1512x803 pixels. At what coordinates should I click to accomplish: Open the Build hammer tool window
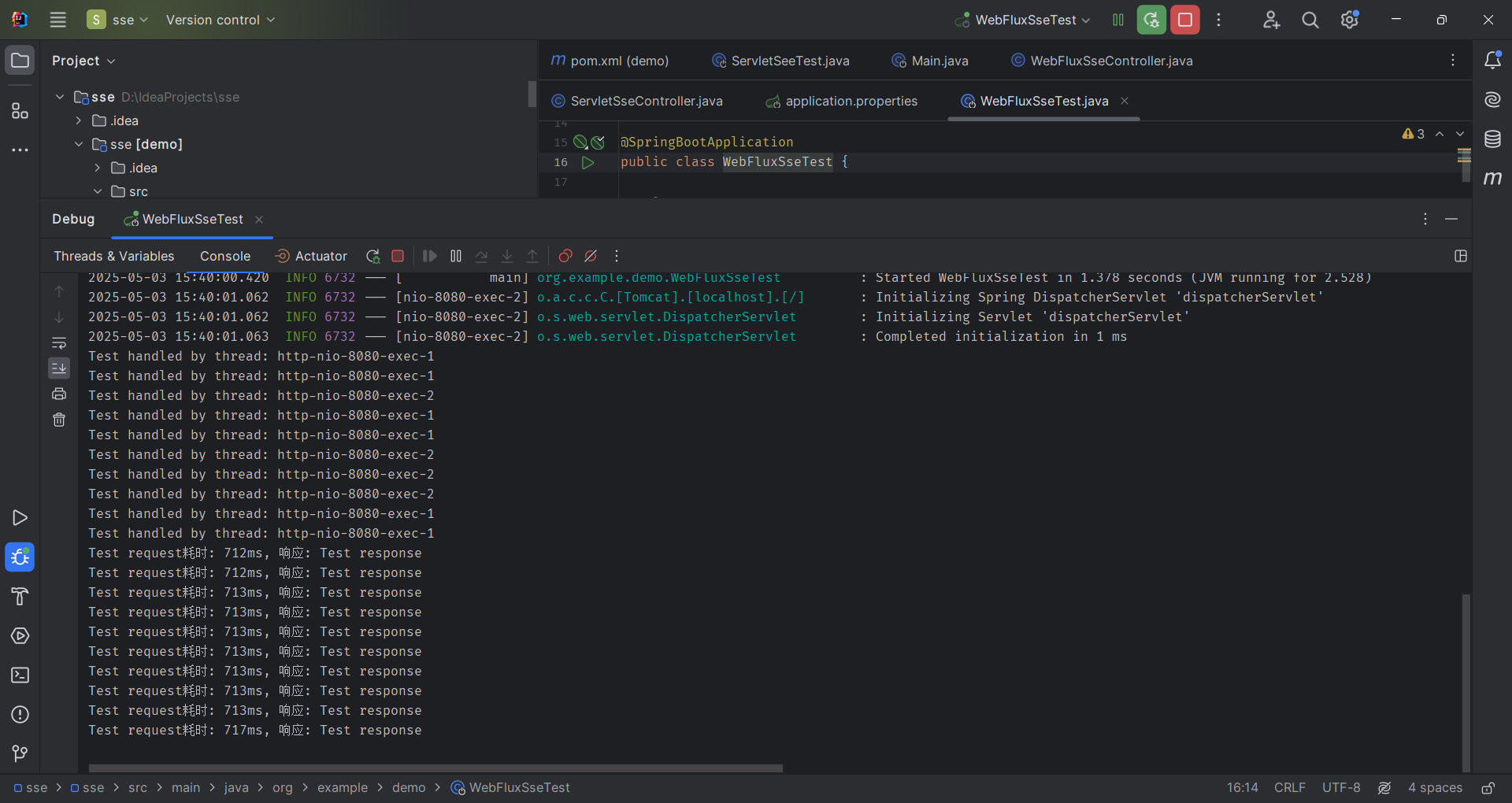click(20, 597)
